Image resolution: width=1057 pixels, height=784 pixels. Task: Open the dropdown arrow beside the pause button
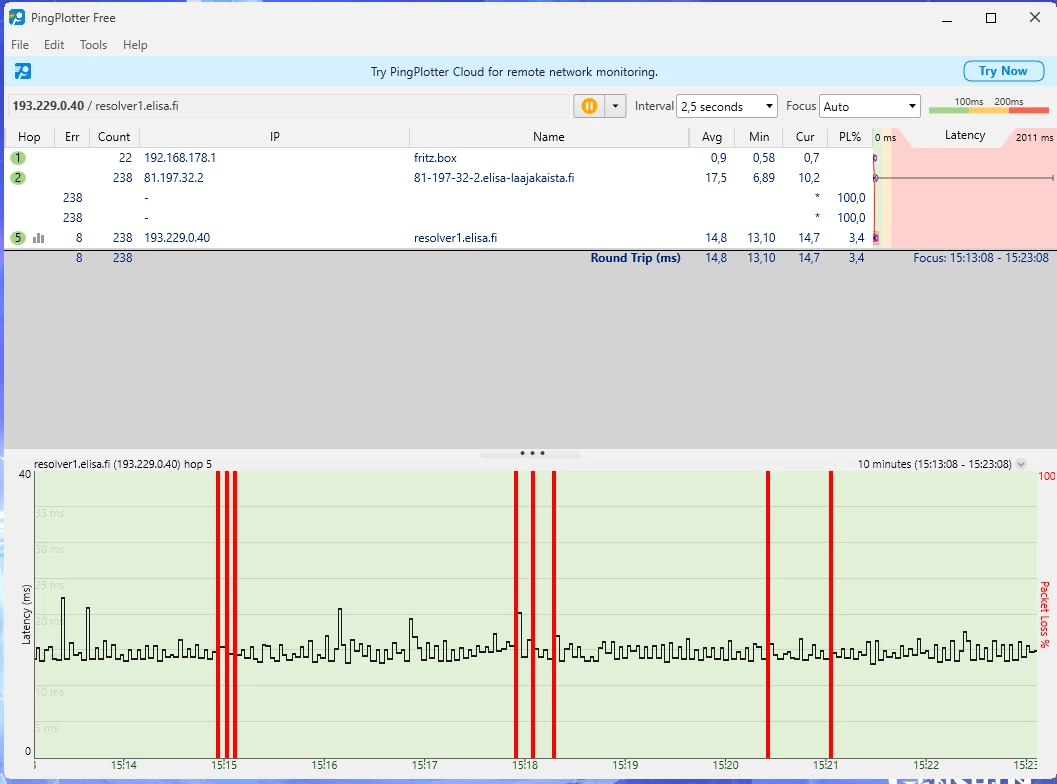[x=615, y=106]
